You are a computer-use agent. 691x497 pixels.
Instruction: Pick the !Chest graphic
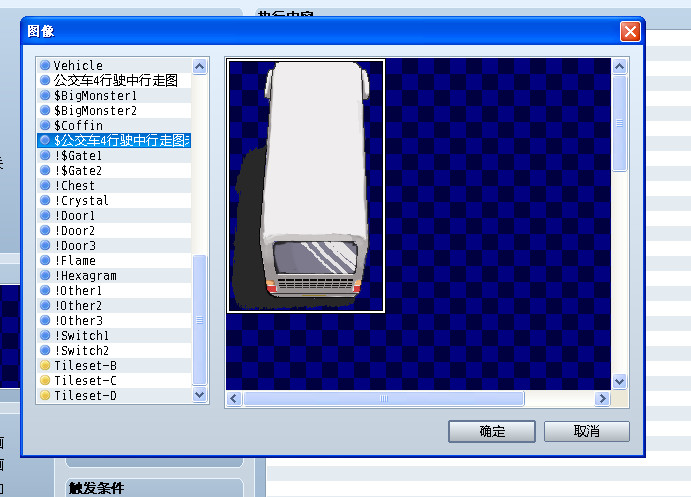(114, 185)
